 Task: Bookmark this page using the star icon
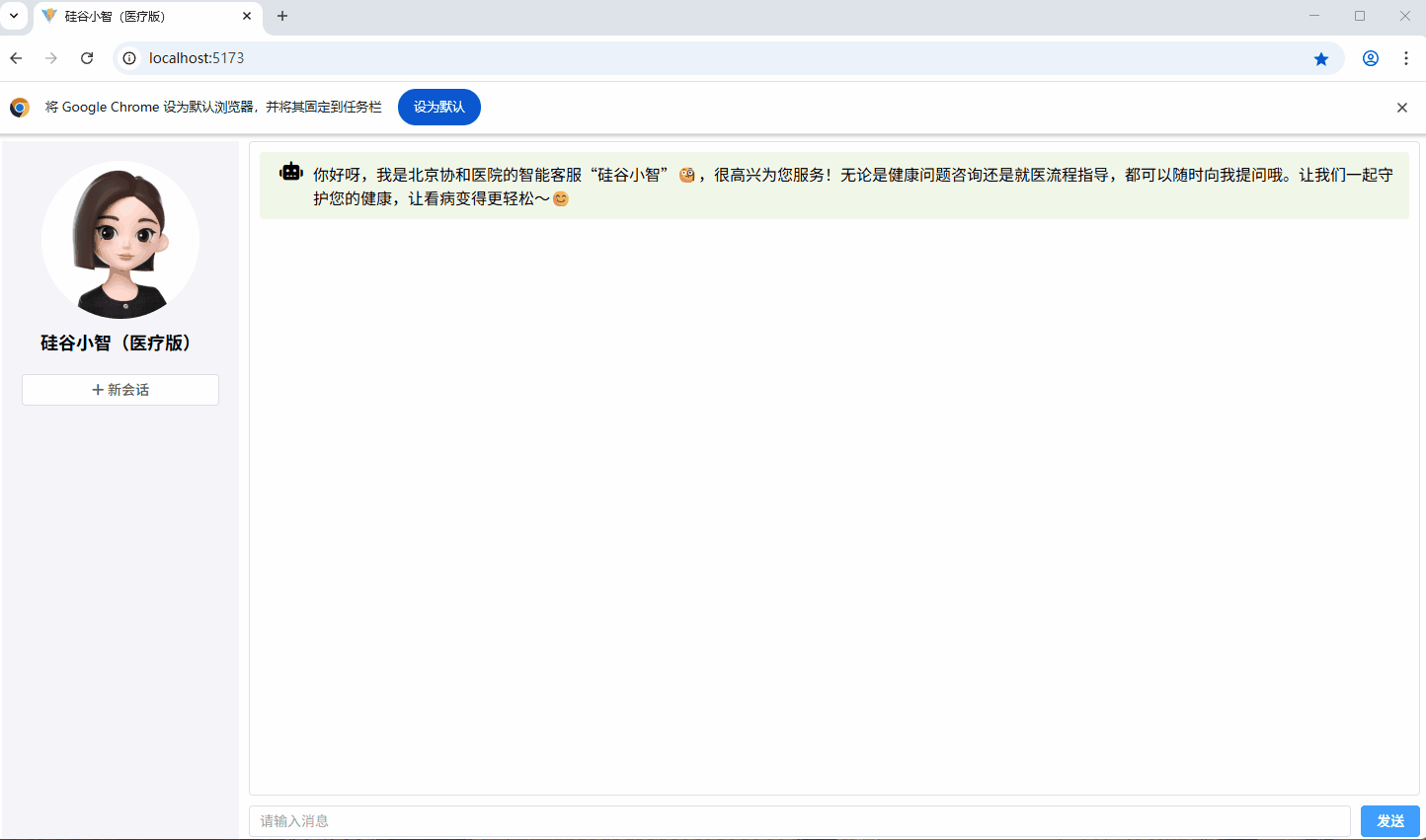point(1321,58)
